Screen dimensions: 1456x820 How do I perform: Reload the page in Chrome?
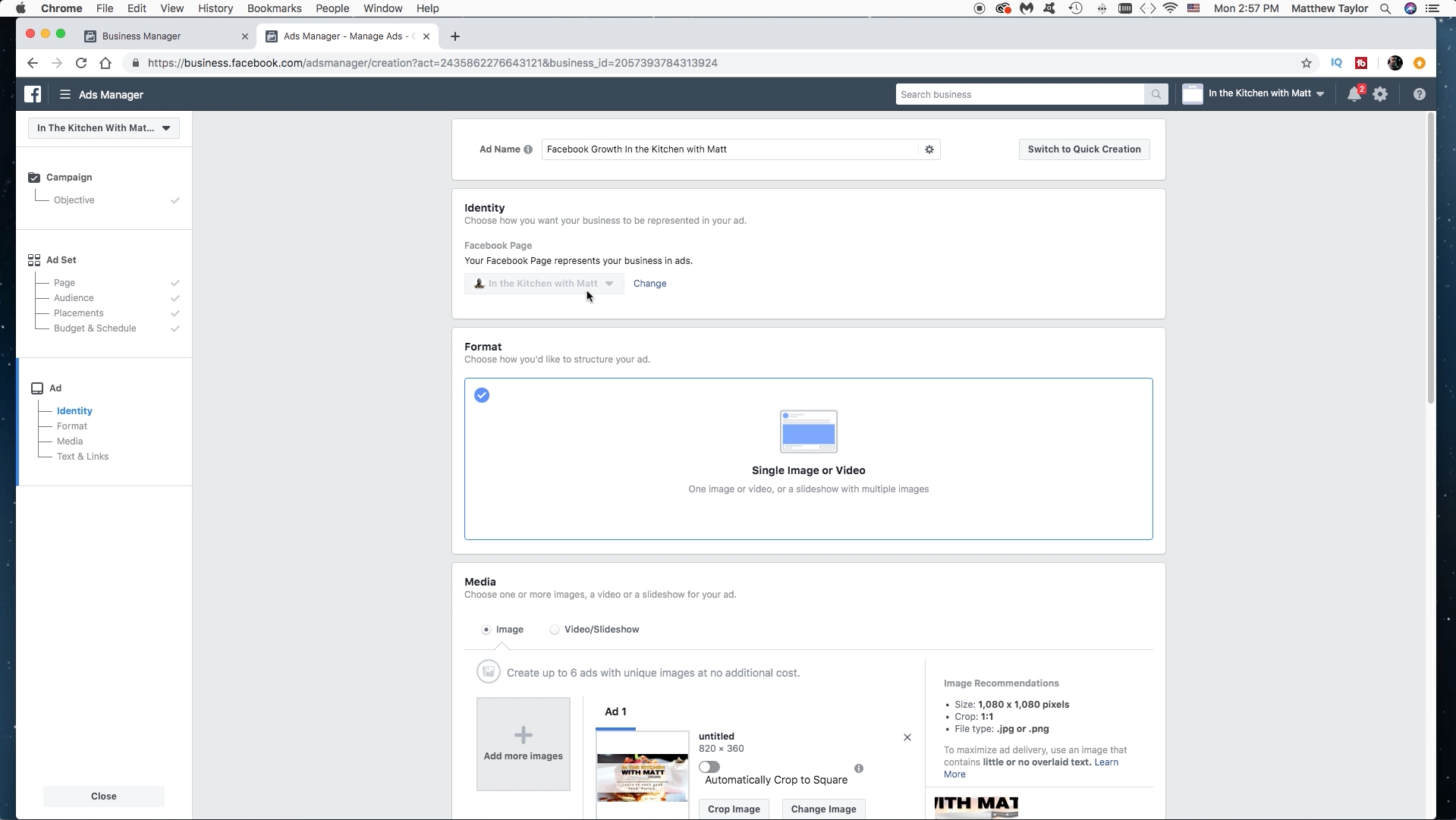(81, 63)
